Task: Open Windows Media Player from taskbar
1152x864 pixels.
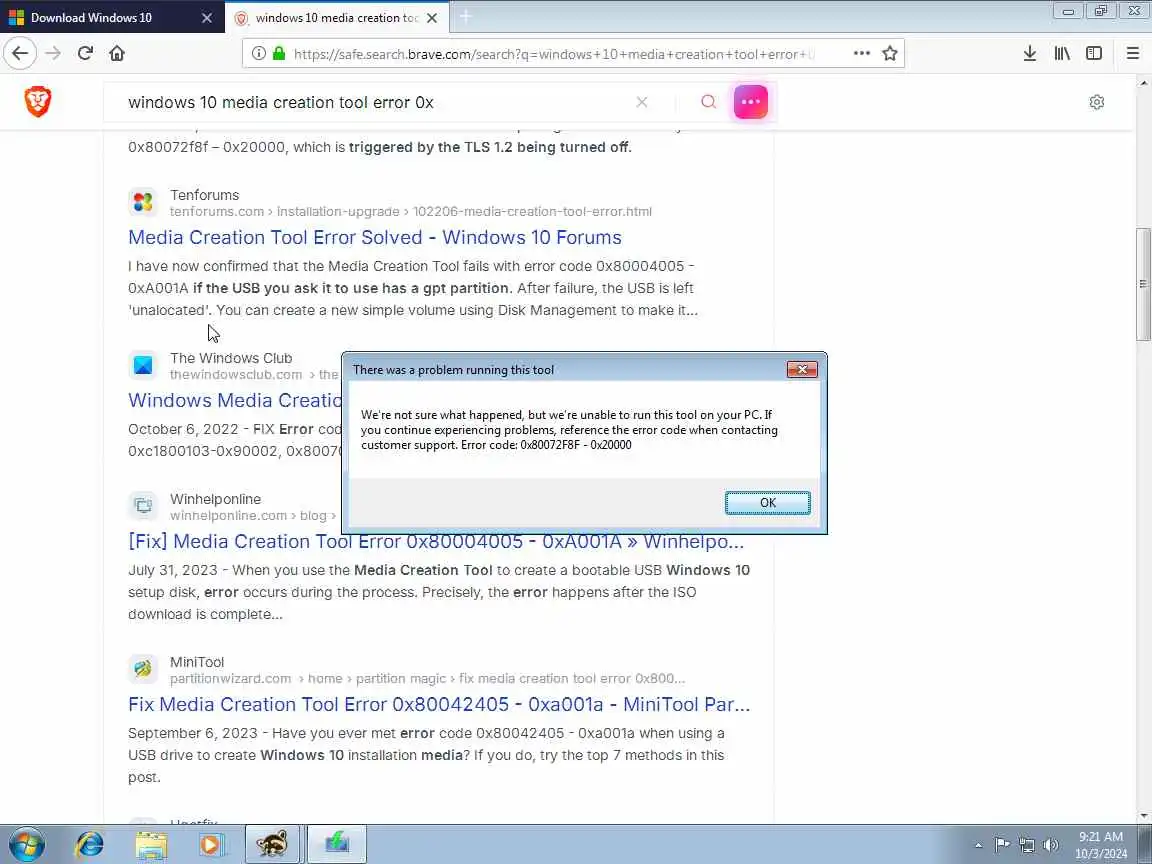Action: pos(211,844)
